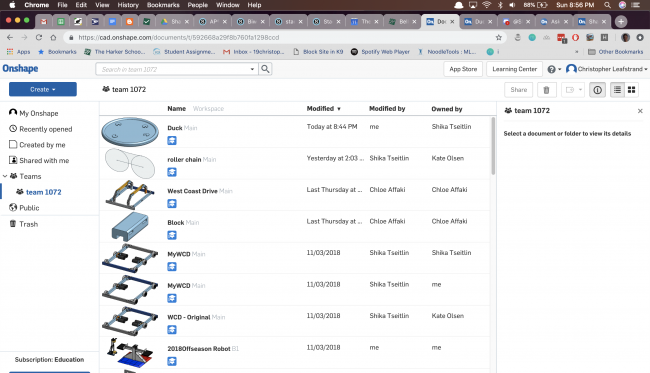Bookmark this page with star icon
The image size is (650, 373).
(x=499, y=37)
